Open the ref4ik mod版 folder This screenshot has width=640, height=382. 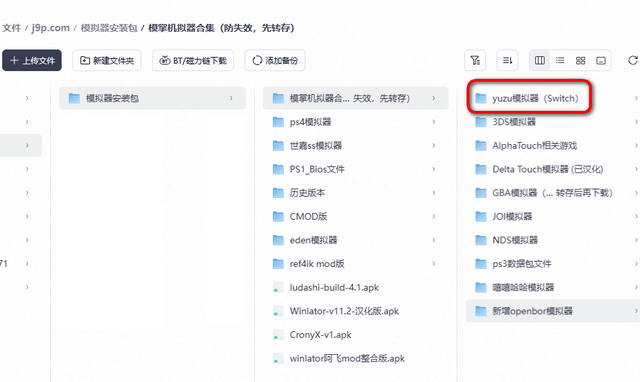(356, 264)
